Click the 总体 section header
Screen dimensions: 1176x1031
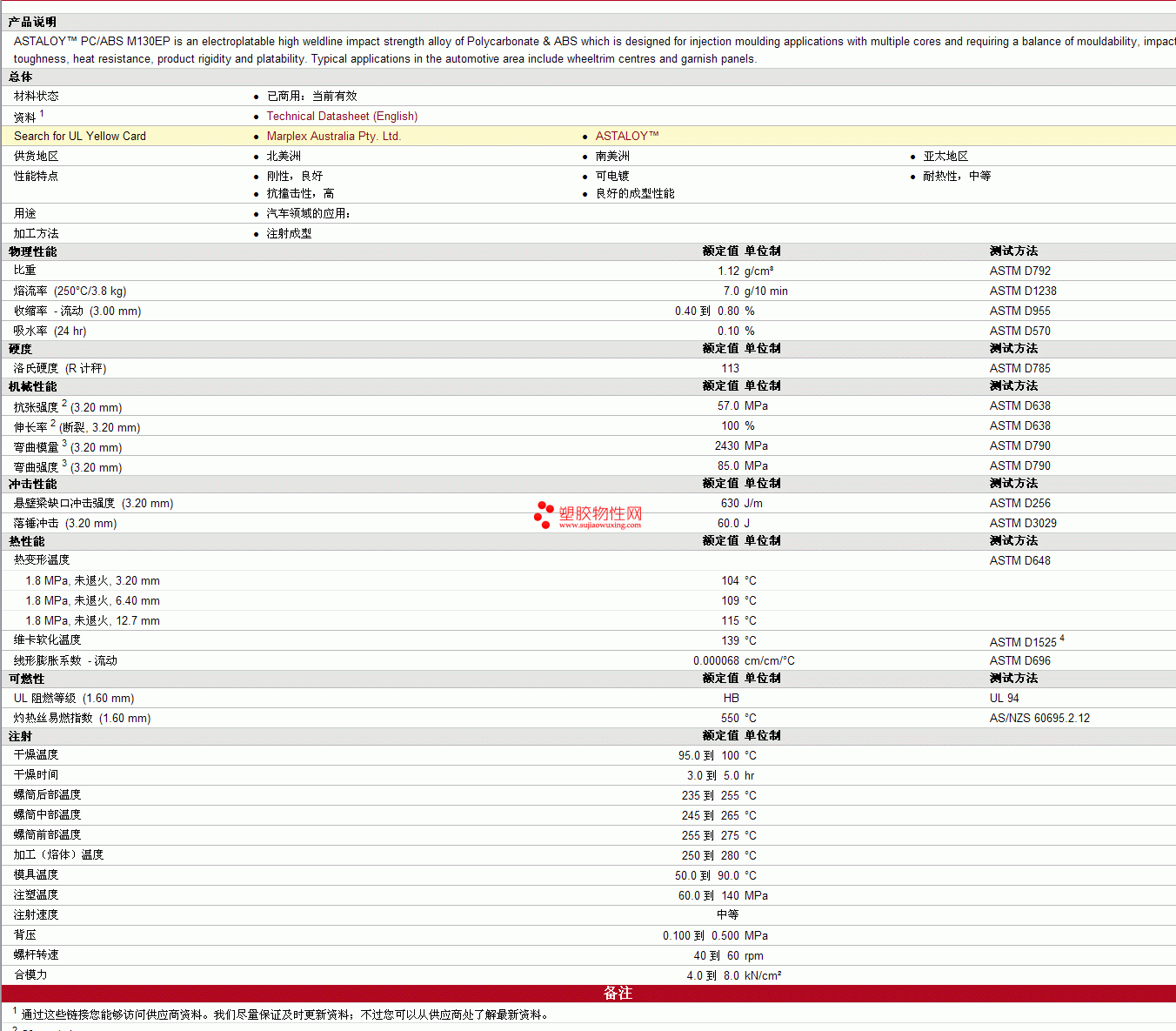pyautogui.click(x=20, y=77)
